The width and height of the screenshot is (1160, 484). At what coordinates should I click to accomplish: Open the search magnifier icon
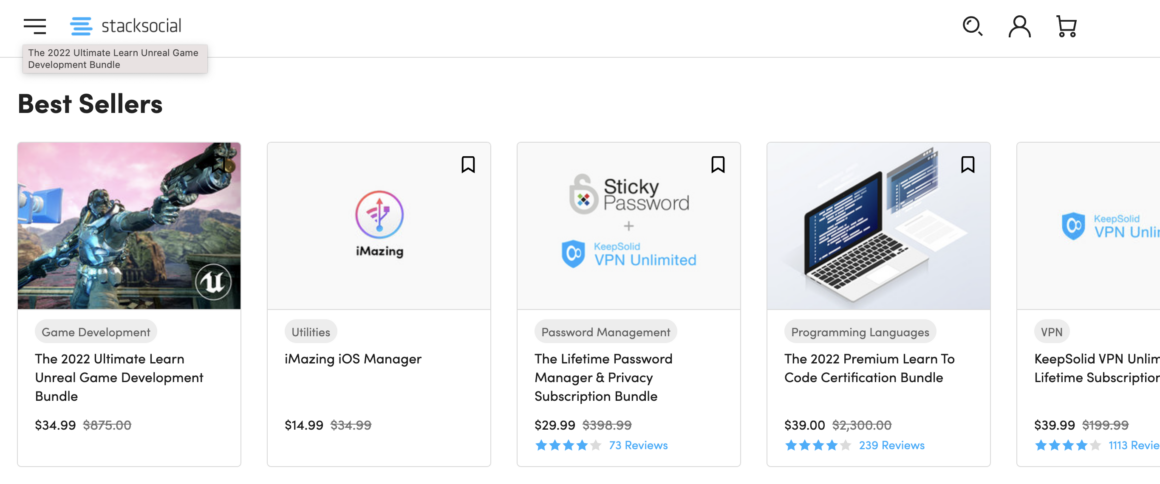(x=972, y=27)
